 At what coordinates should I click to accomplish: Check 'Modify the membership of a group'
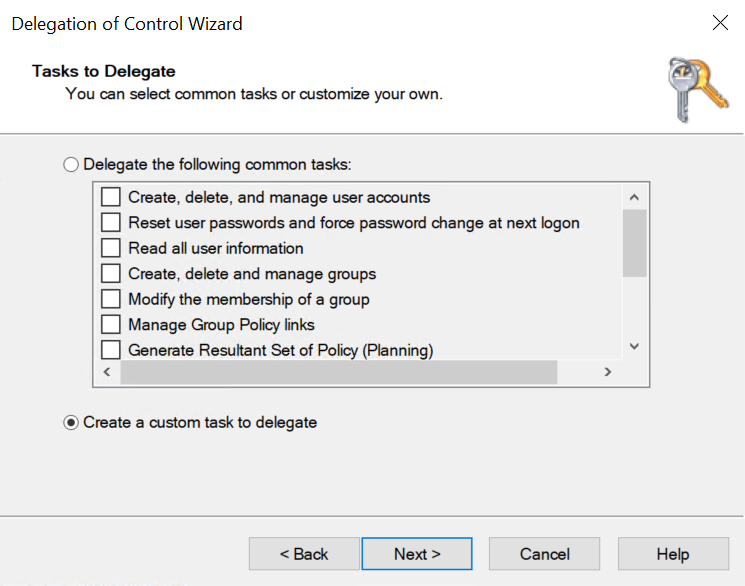[110, 298]
